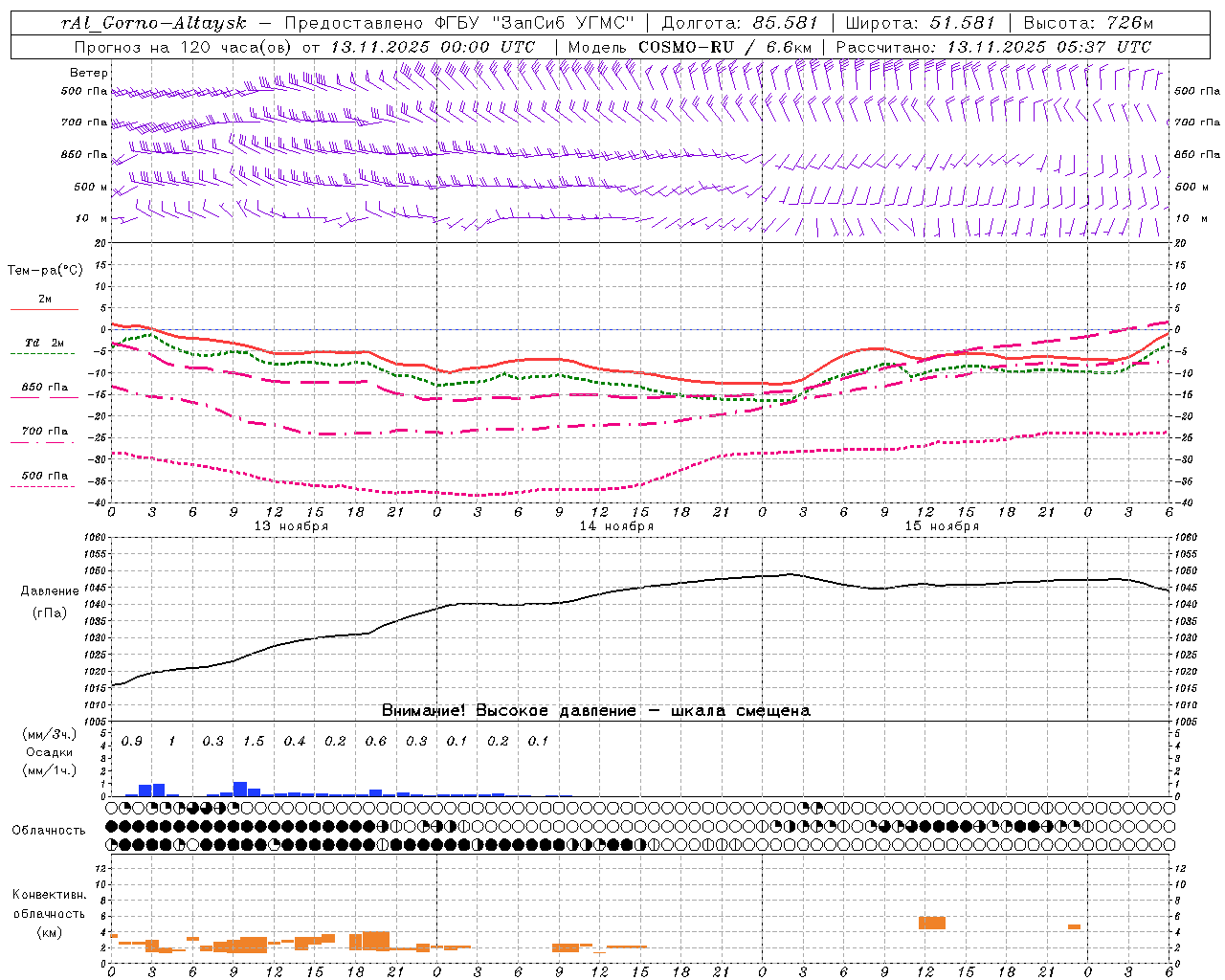Image resolution: width=1225 pixels, height=980 pixels.
Task: Click the Конвективн. convective cloud label
Action: [x=50, y=895]
